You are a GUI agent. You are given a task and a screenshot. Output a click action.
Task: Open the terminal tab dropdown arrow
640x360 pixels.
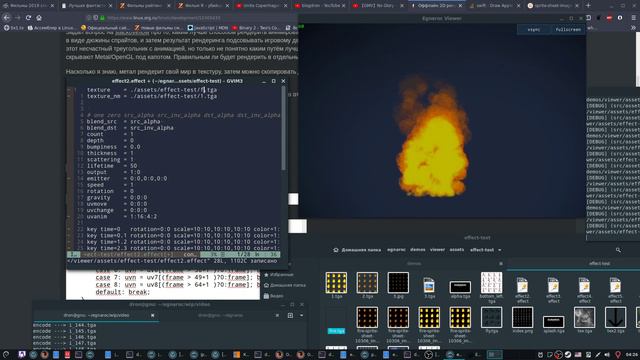coord(302,315)
